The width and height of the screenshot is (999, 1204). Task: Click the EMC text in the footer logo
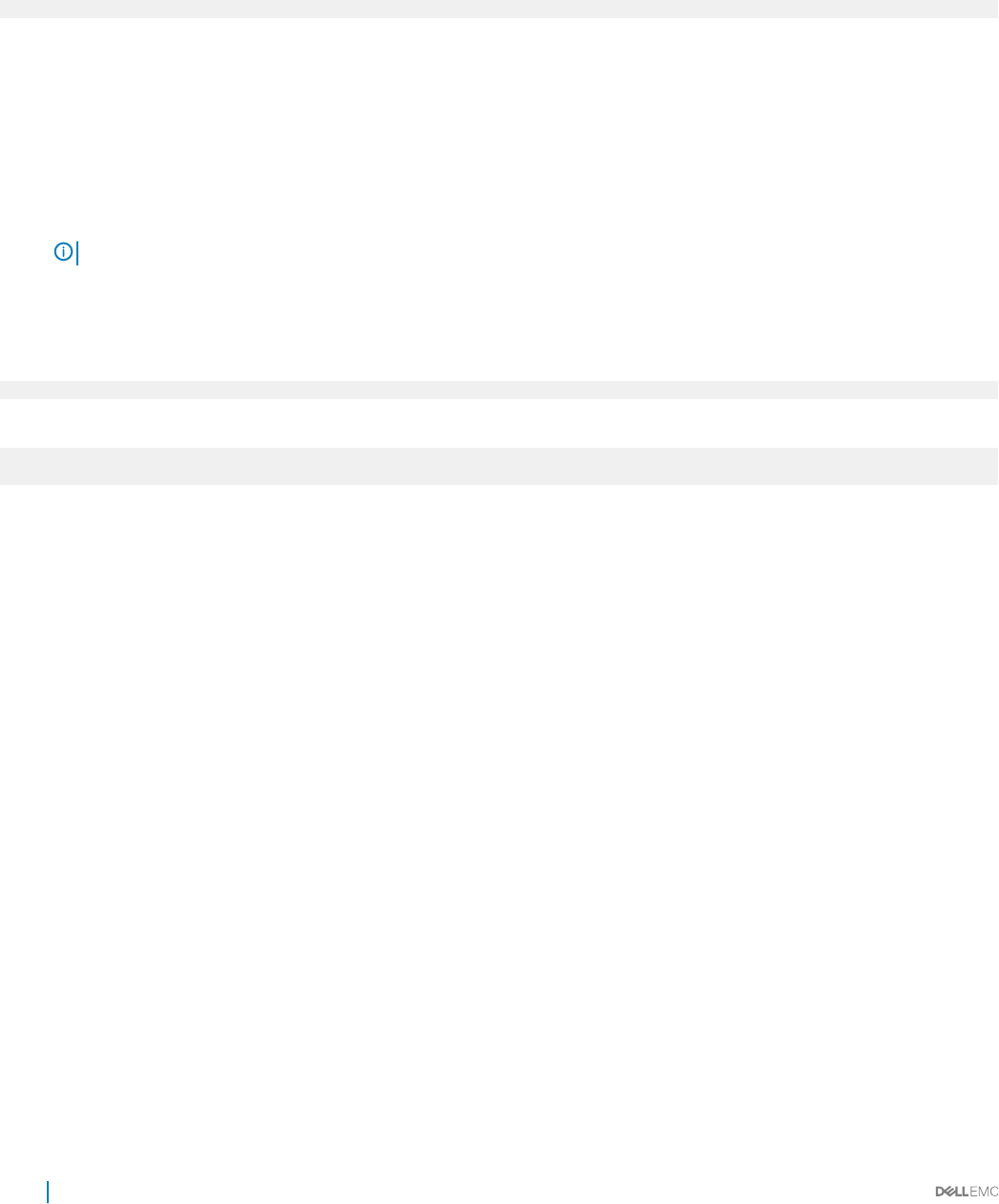tap(984, 1191)
